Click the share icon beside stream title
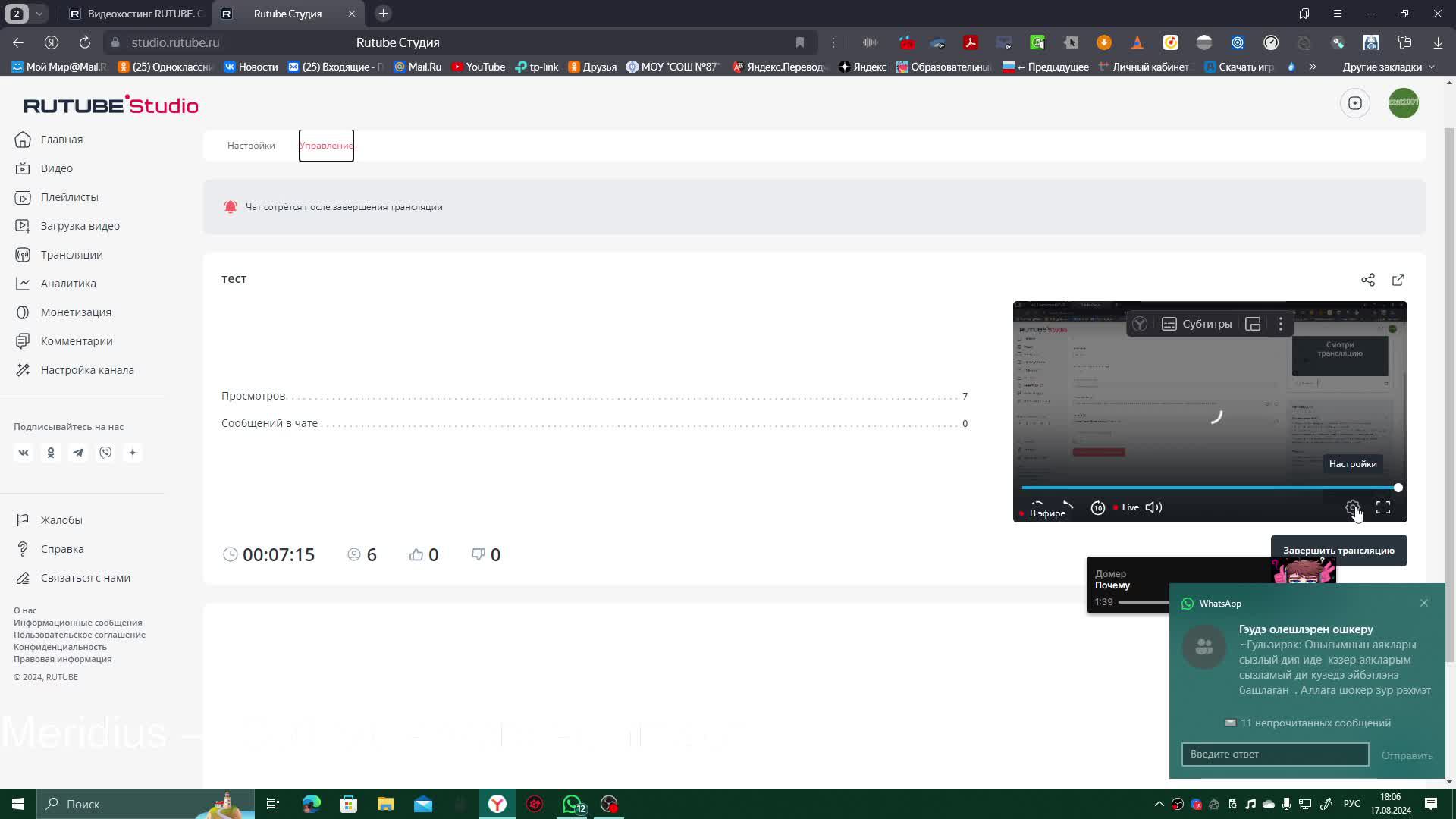Screen dimensions: 1456x819 click(1367, 280)
